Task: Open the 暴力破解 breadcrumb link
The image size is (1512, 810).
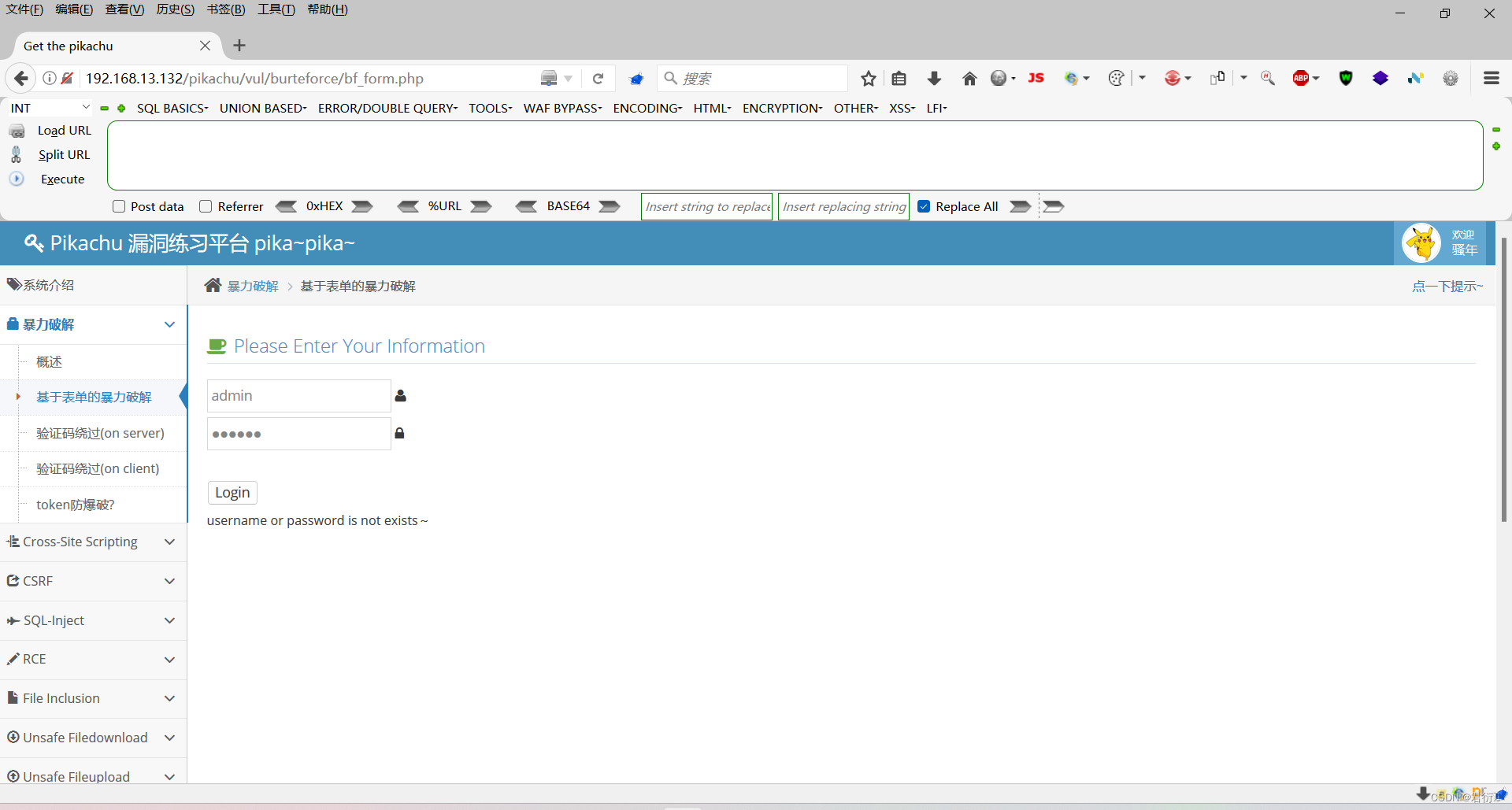Action: [253, 286]
